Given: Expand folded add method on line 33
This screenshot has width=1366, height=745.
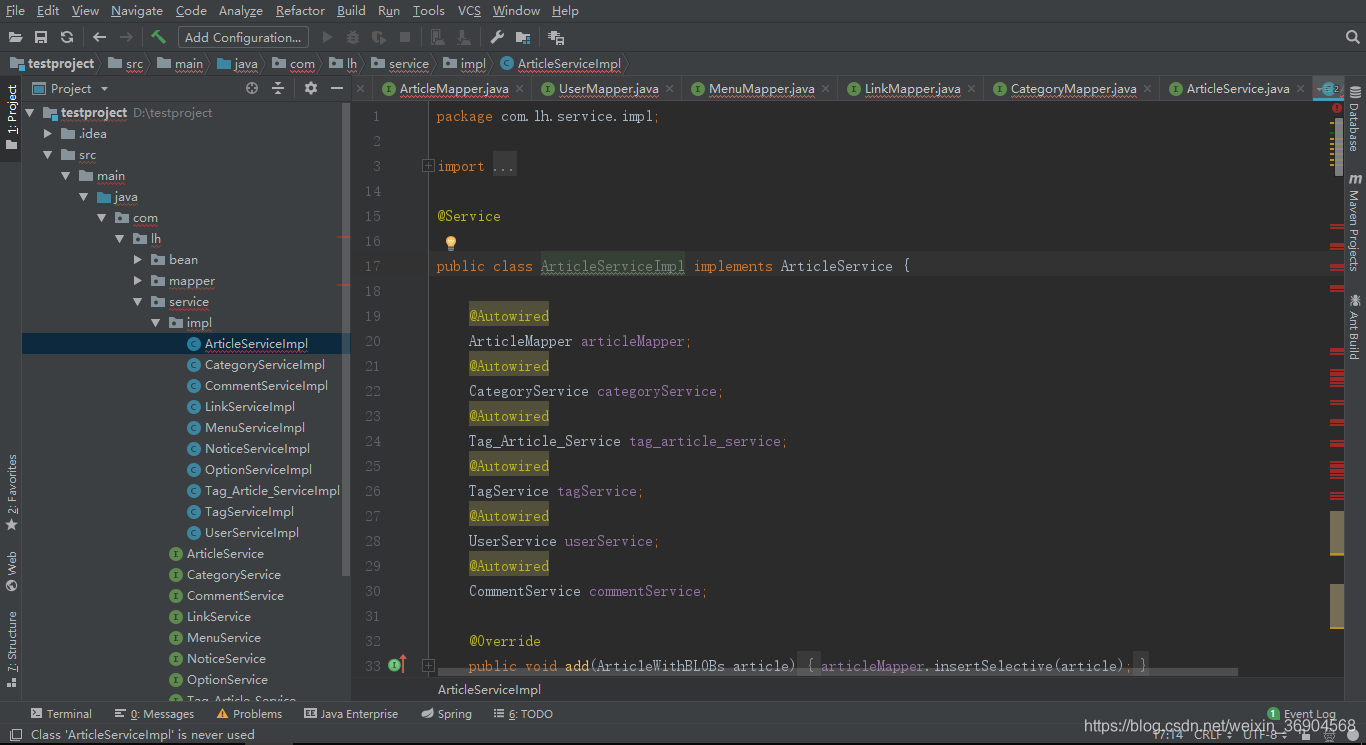Looking at the screenshot, I should click(x=428, y=665).
